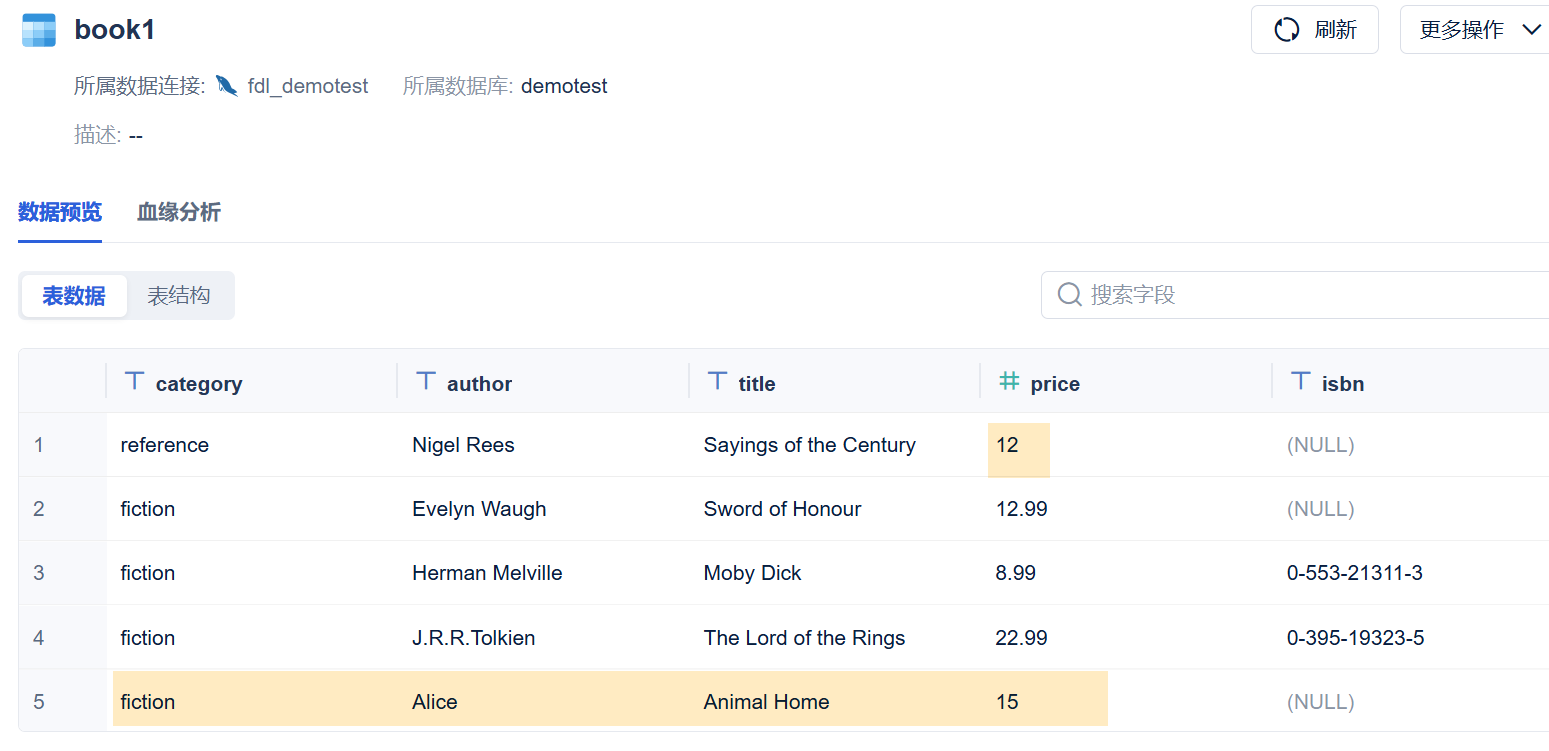Click the chevron arrow on 更多操作
The width and height of the screenshot is (1549, 751).
coord(1531,30)
